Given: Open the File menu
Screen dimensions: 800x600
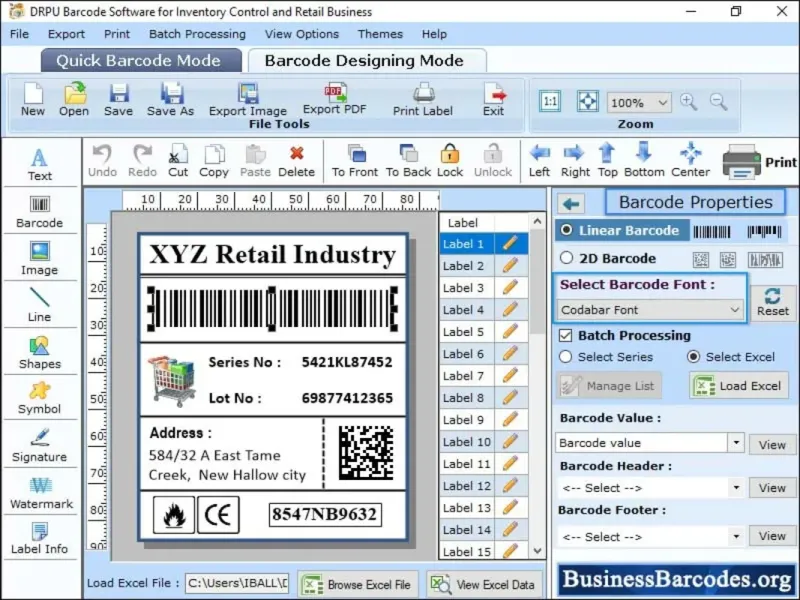Looking at the screenshot, I should 19,34.
